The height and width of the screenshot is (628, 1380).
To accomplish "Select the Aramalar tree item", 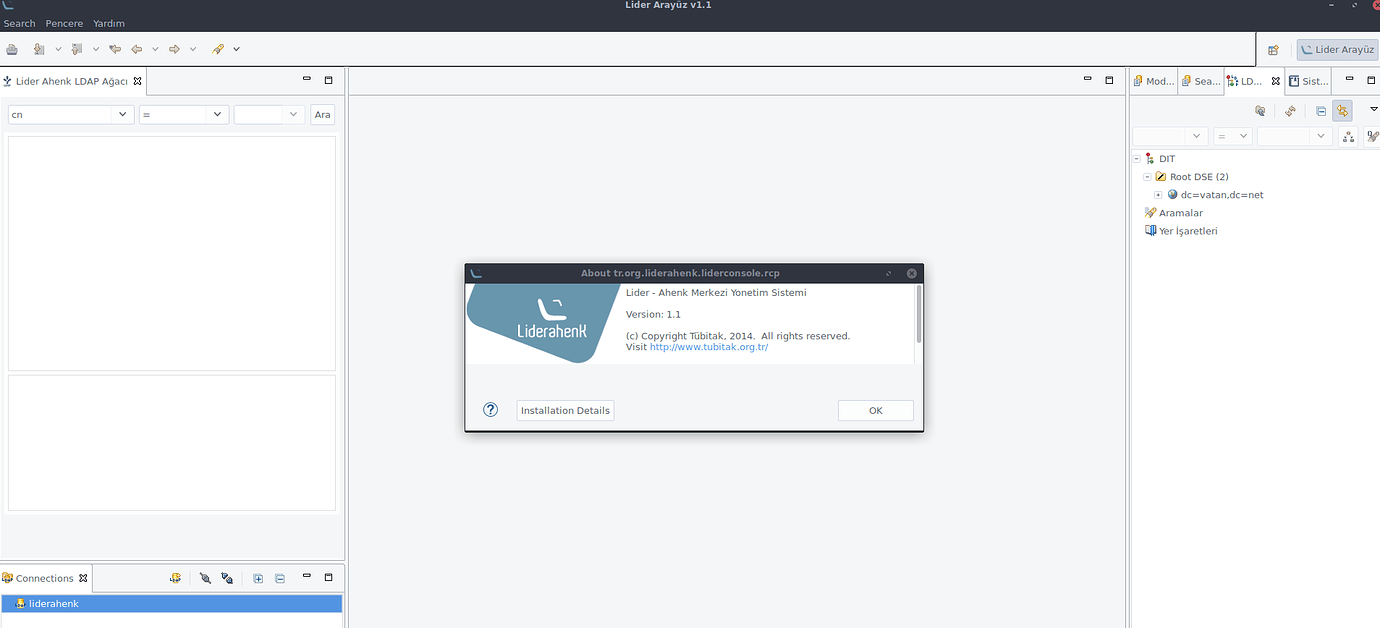I will coord(1181,213).
